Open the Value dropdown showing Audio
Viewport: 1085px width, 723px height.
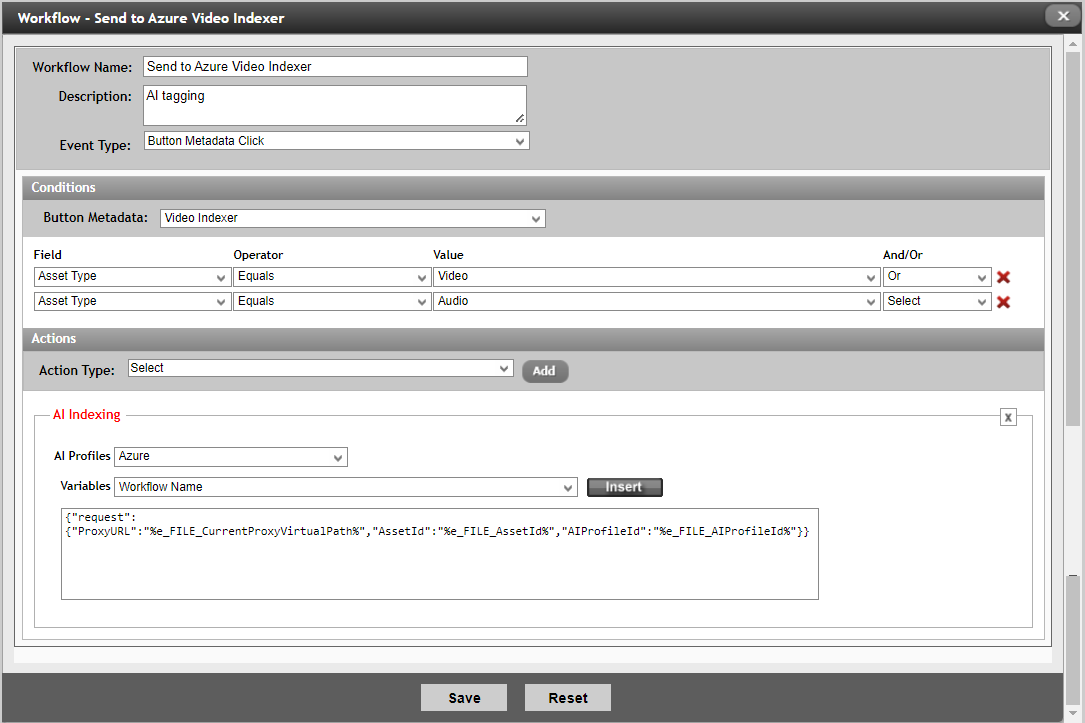657,302
